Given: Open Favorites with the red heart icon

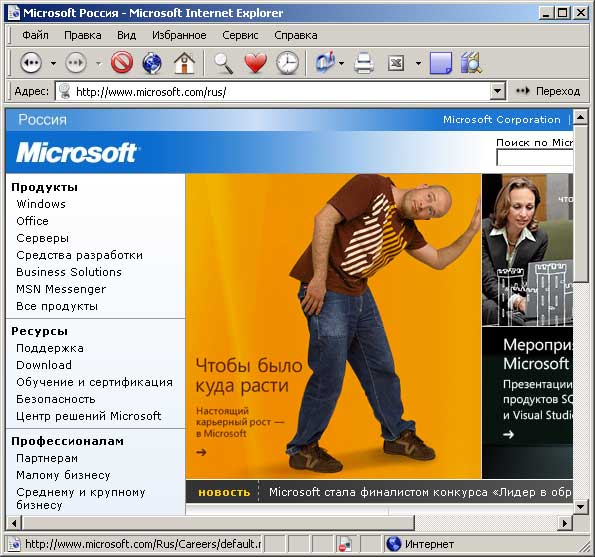Looking at the screenshot, I should pyautogui.click(x=256, y=63).
